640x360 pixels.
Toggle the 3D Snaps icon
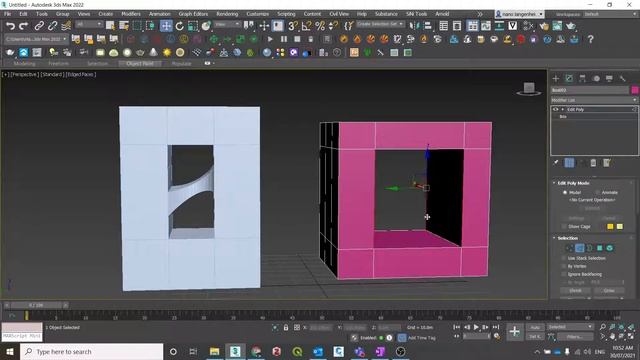(293, 26)
